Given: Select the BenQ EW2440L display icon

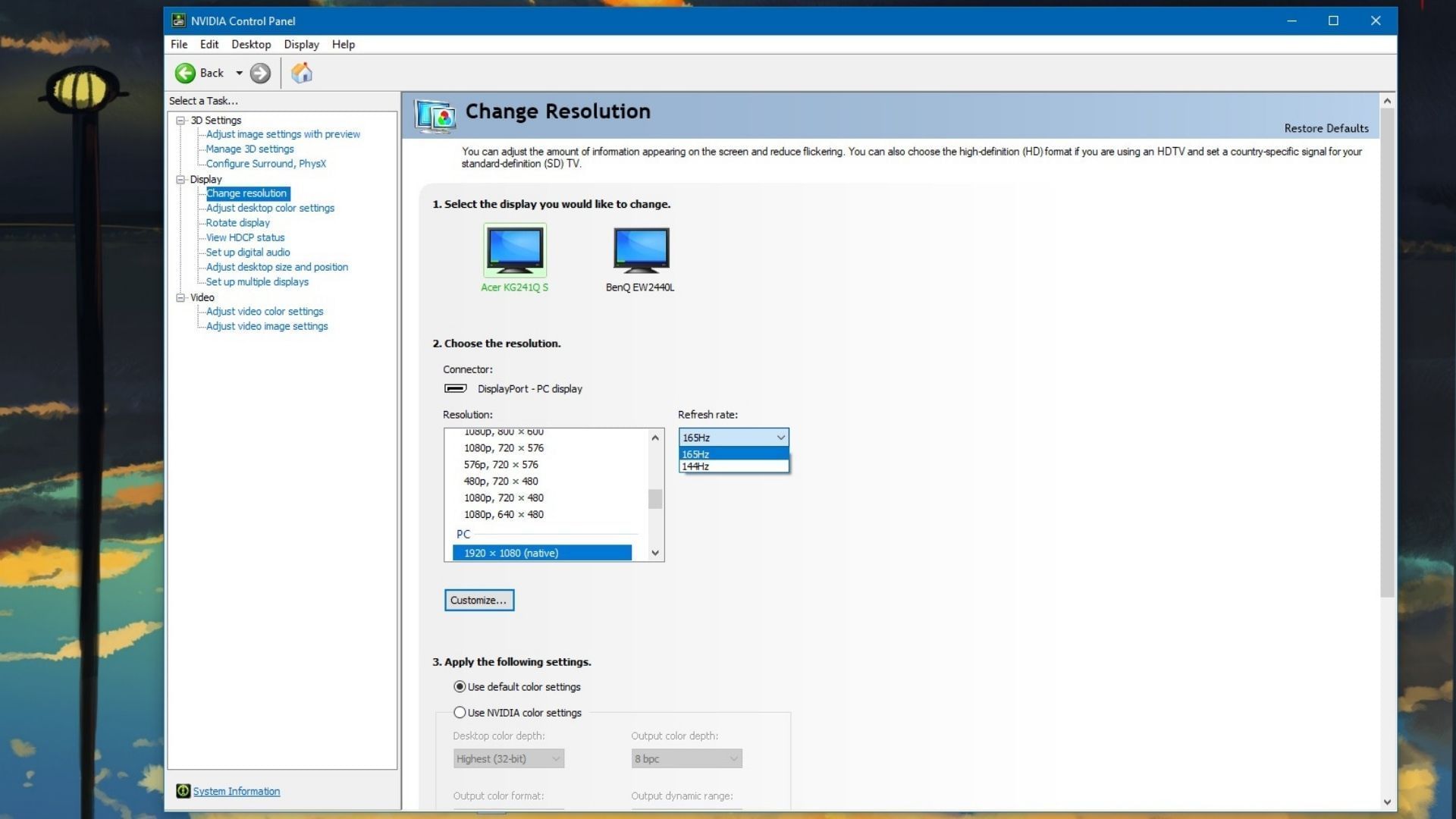Looking at the screenshot, I should 641,250.
